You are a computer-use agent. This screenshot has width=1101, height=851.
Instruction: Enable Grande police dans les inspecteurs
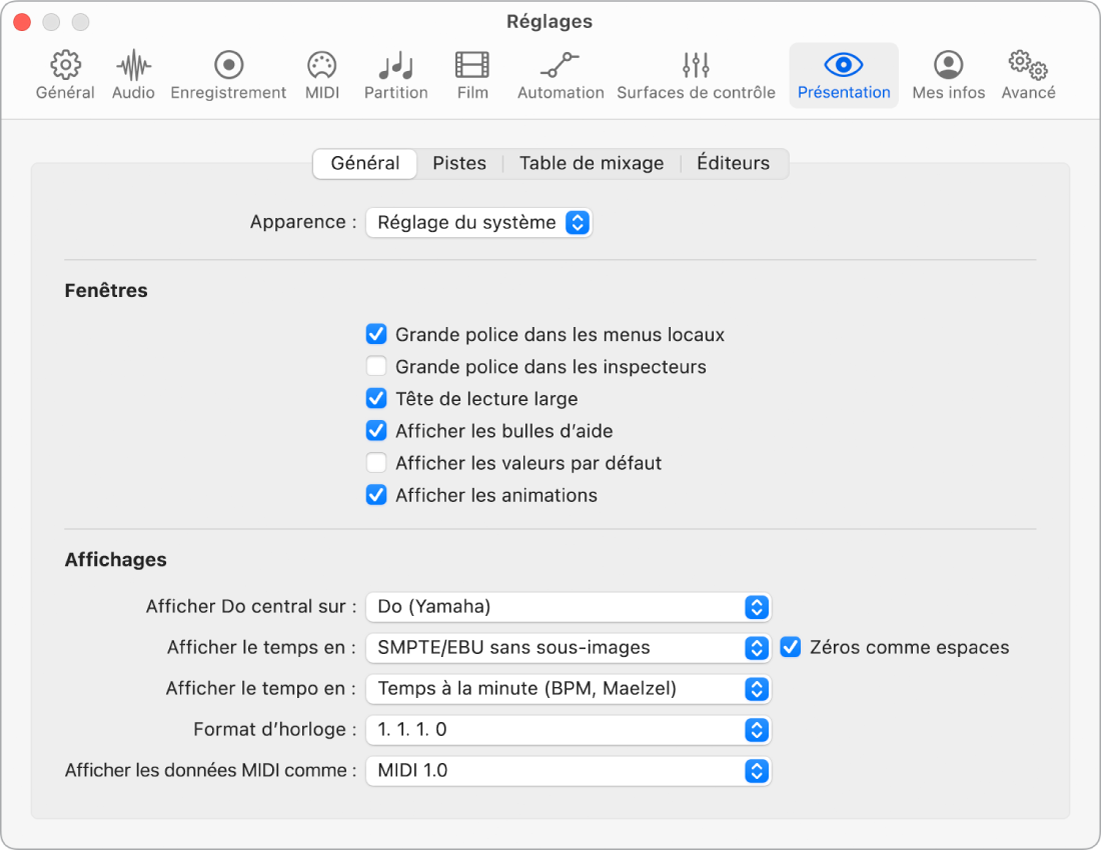tap(376, 367)
